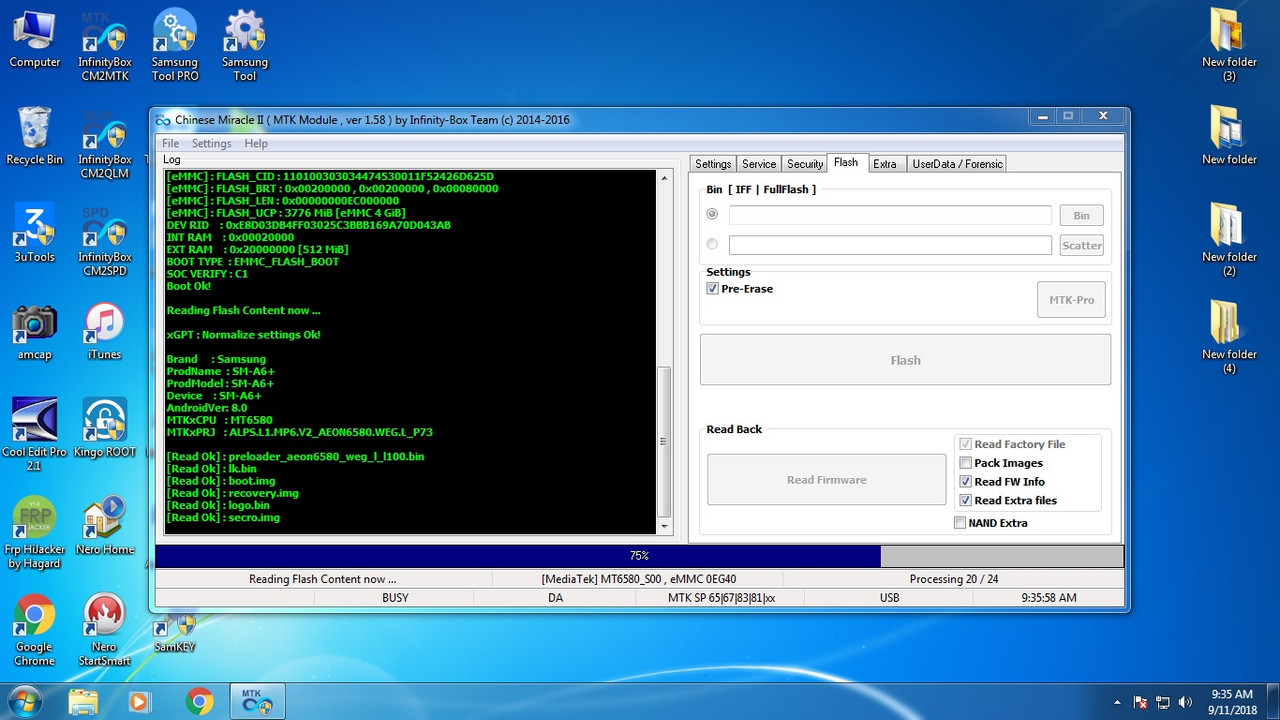Open the media player taskbar icon

(x=139, y=701)
